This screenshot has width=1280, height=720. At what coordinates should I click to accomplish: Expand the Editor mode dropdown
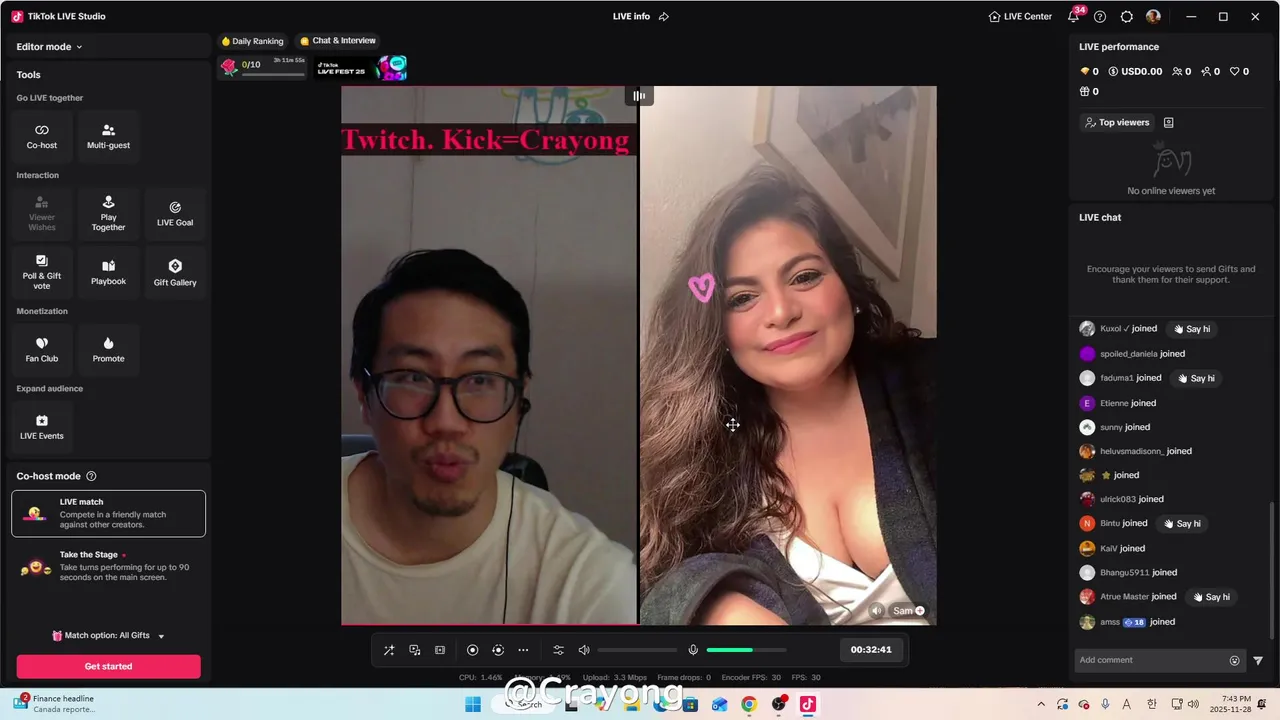[x=49, y=47]
